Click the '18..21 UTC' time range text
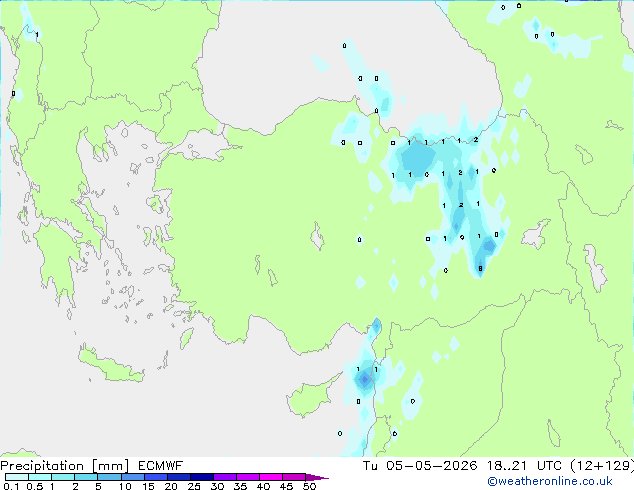 point(524,466)
